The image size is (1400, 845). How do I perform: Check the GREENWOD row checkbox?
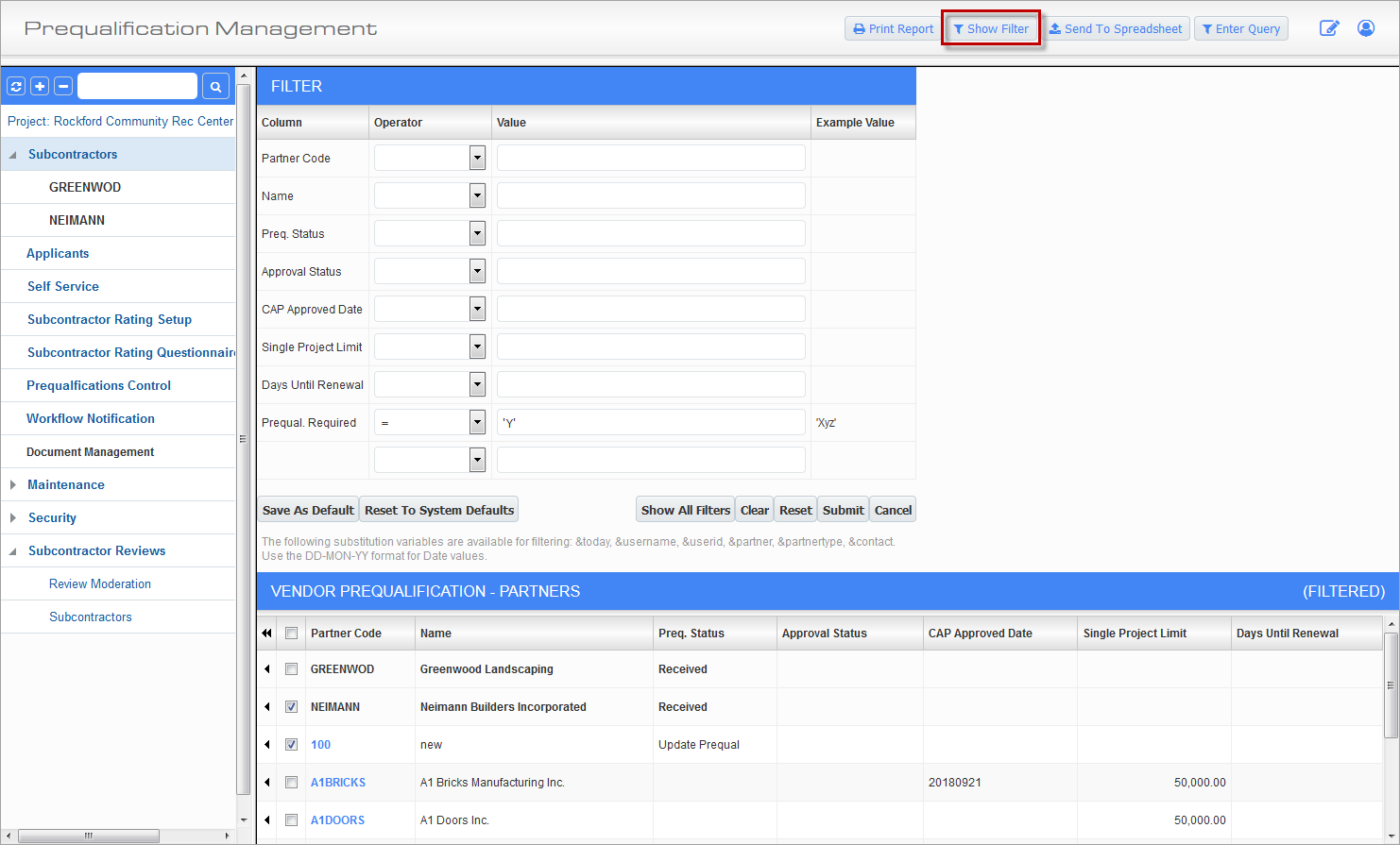291,668
